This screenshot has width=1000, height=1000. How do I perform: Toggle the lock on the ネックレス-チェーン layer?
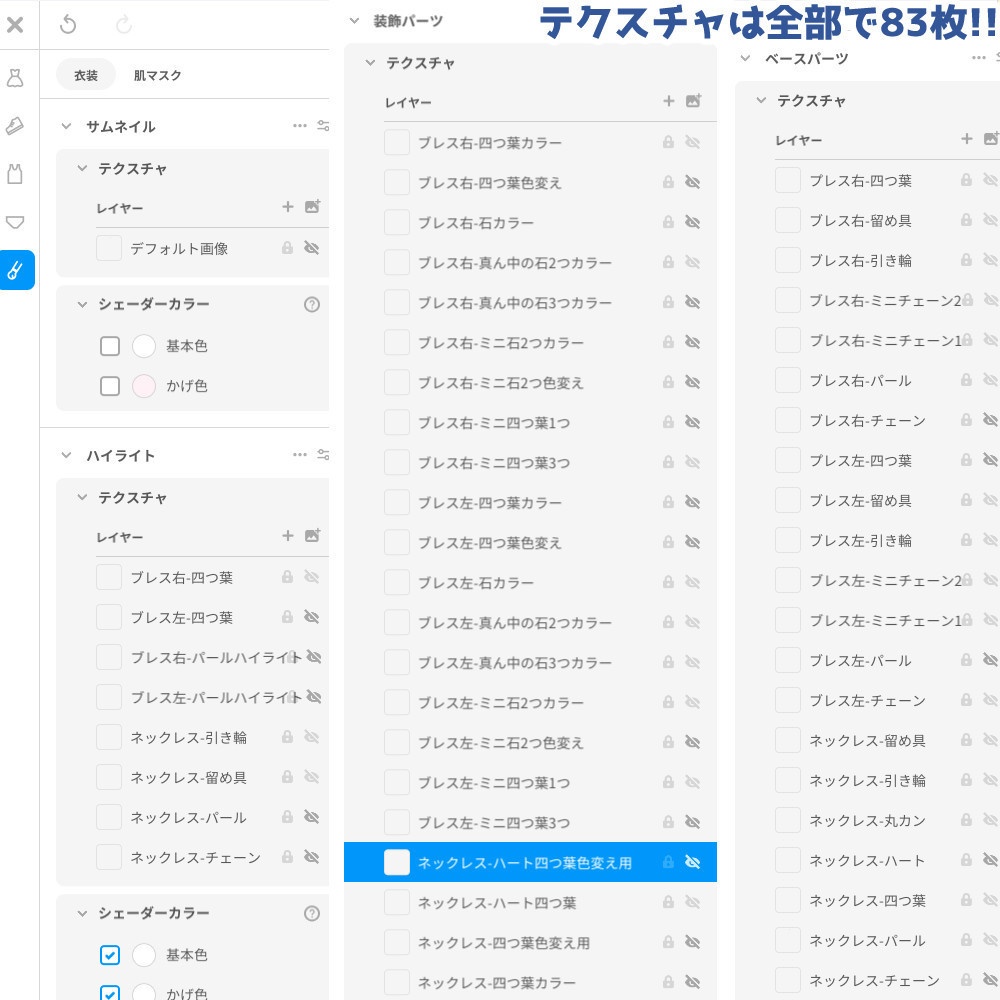coord(288,857)
